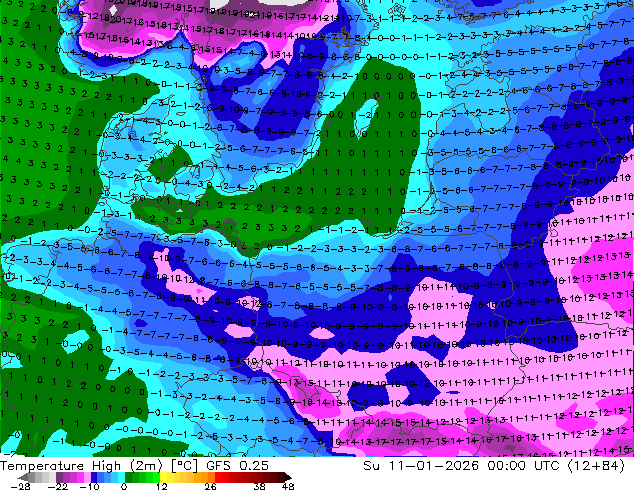This screenshot has height=490, width=634.
Task: Click the dark blue segment of the legend
Action: pos(94,477)
